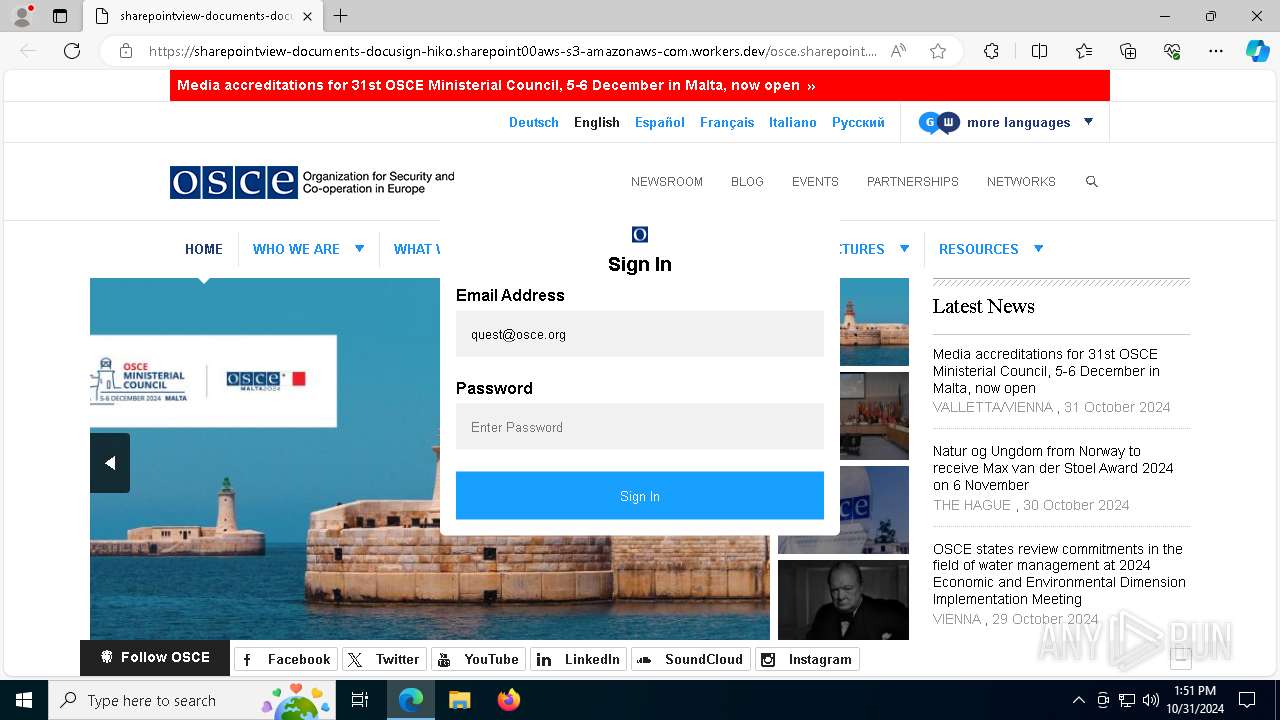
Task: Open File Explorer from taskbar
Action: click(459, 700)
